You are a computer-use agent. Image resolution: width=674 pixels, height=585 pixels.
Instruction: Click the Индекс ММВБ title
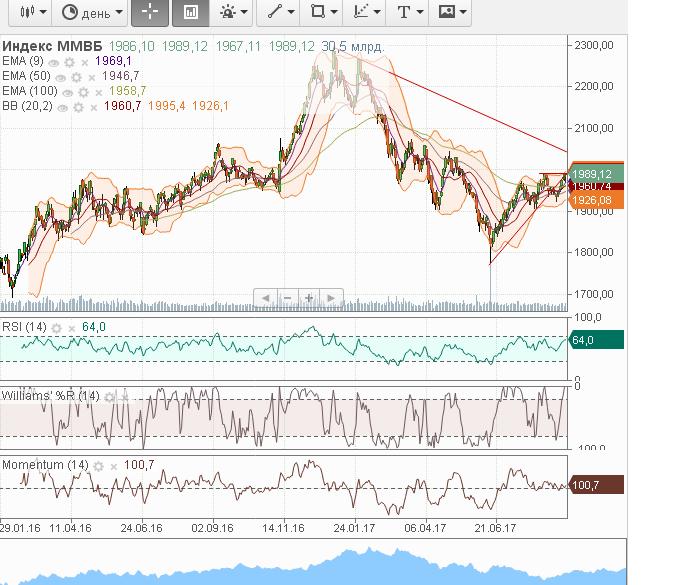point(52,46)
